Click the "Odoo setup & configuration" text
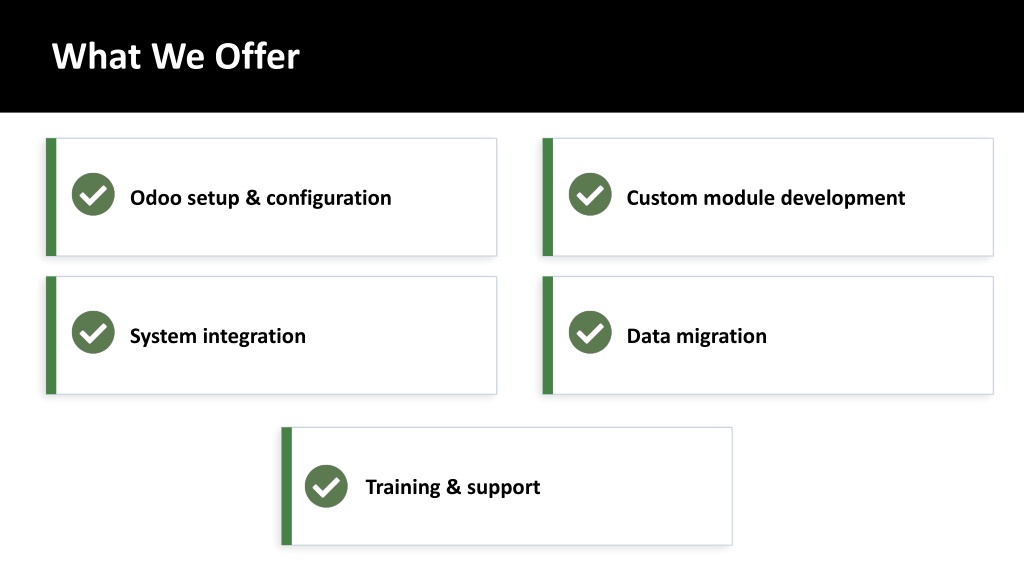This screenshot has height=576, width=1024. pyautogui.click(x=261, y=198)
